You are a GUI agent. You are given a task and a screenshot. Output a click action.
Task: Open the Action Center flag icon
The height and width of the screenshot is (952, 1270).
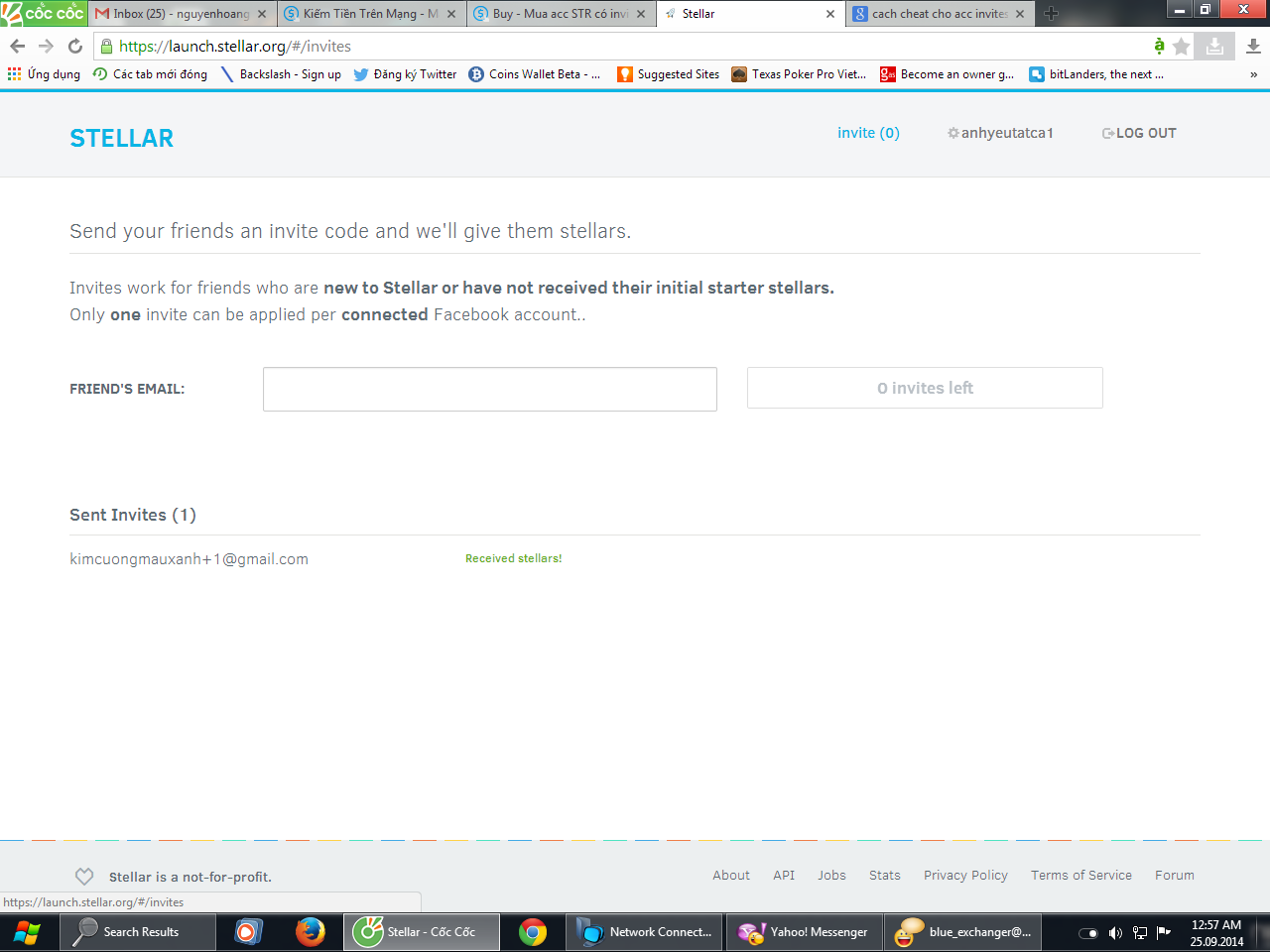pyautogui.click(x=1164, y=933)
